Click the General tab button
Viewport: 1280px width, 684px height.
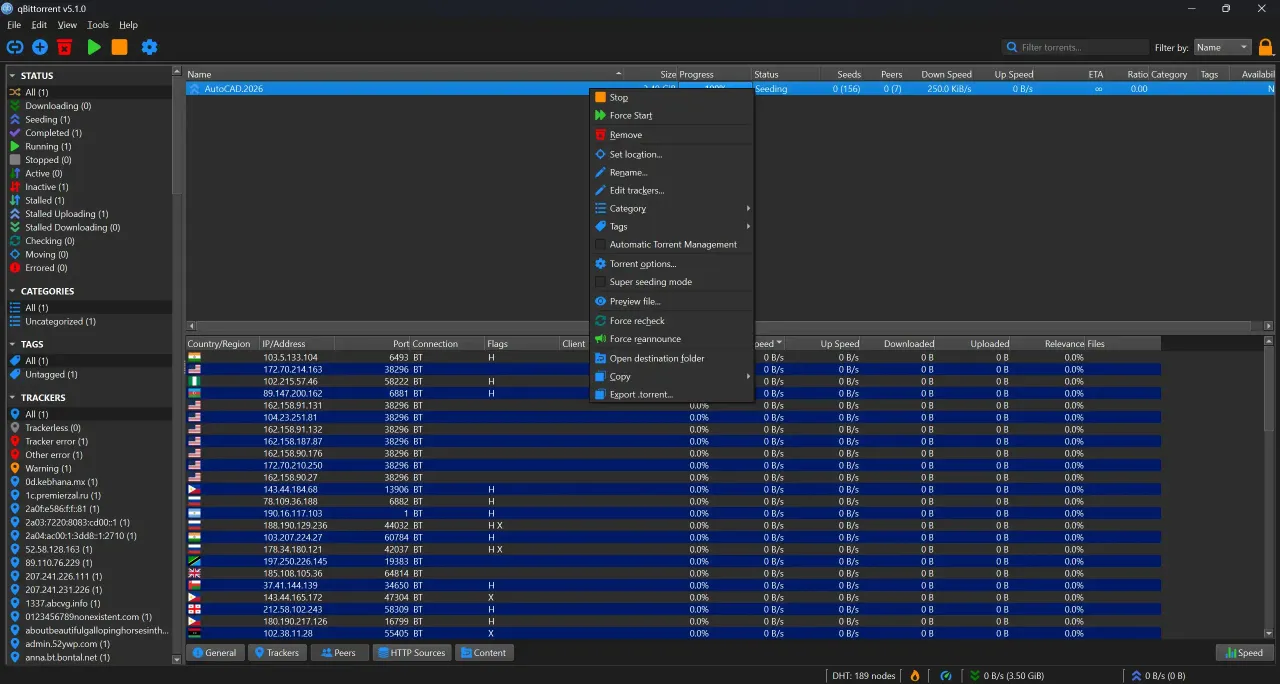214,653
